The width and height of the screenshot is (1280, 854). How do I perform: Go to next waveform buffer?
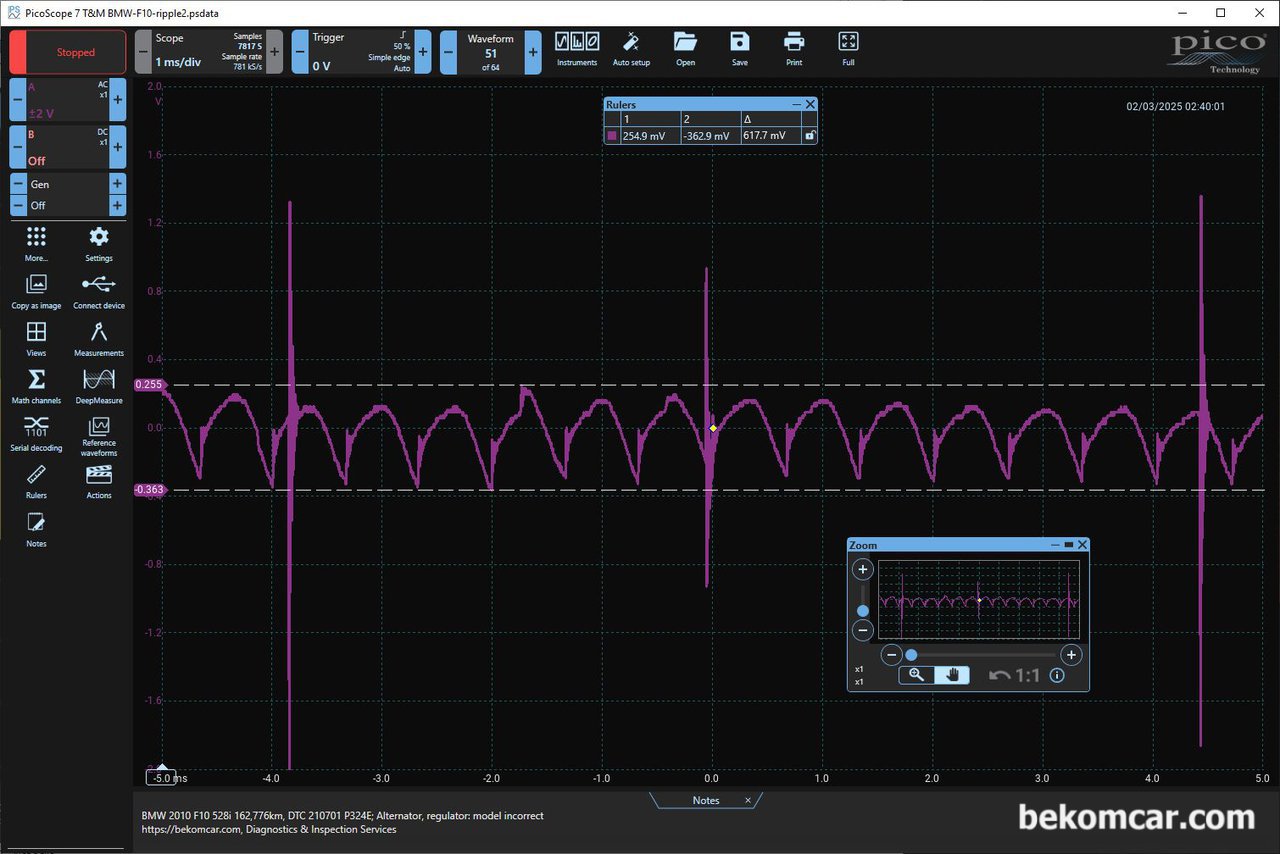(533, 51)
